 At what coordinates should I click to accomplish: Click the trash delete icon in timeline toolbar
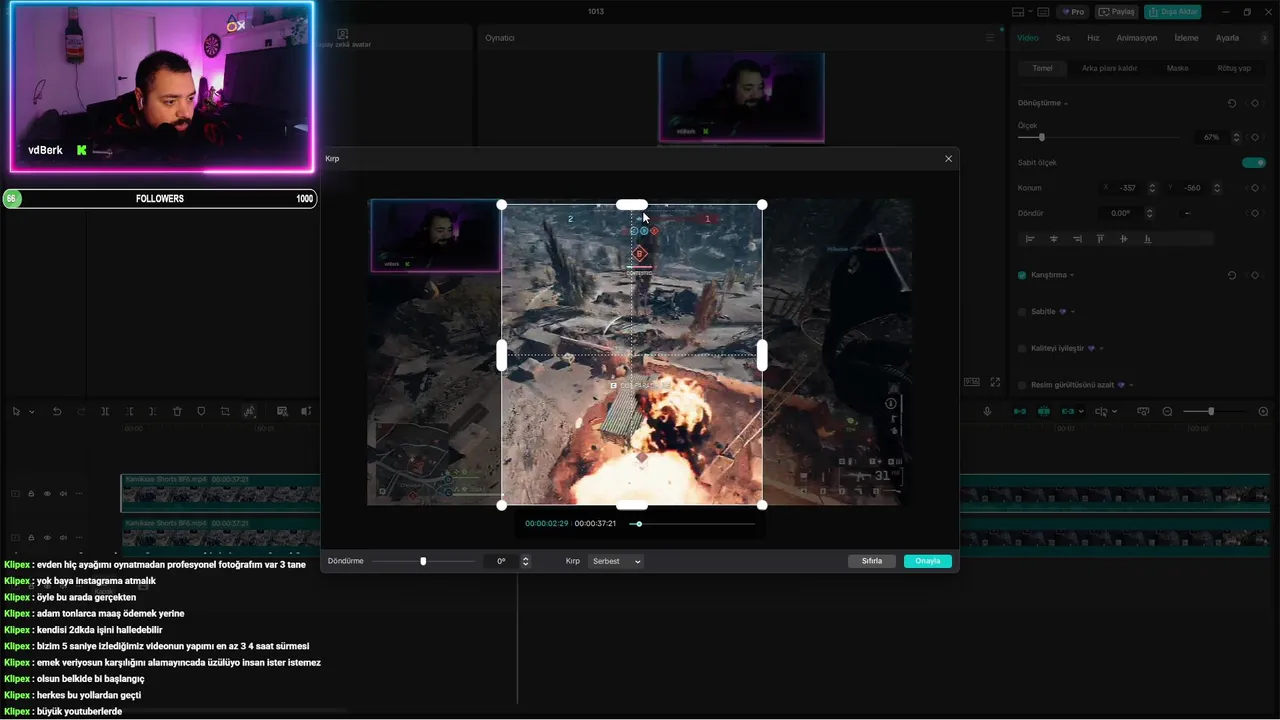click(x=177, y=411)
